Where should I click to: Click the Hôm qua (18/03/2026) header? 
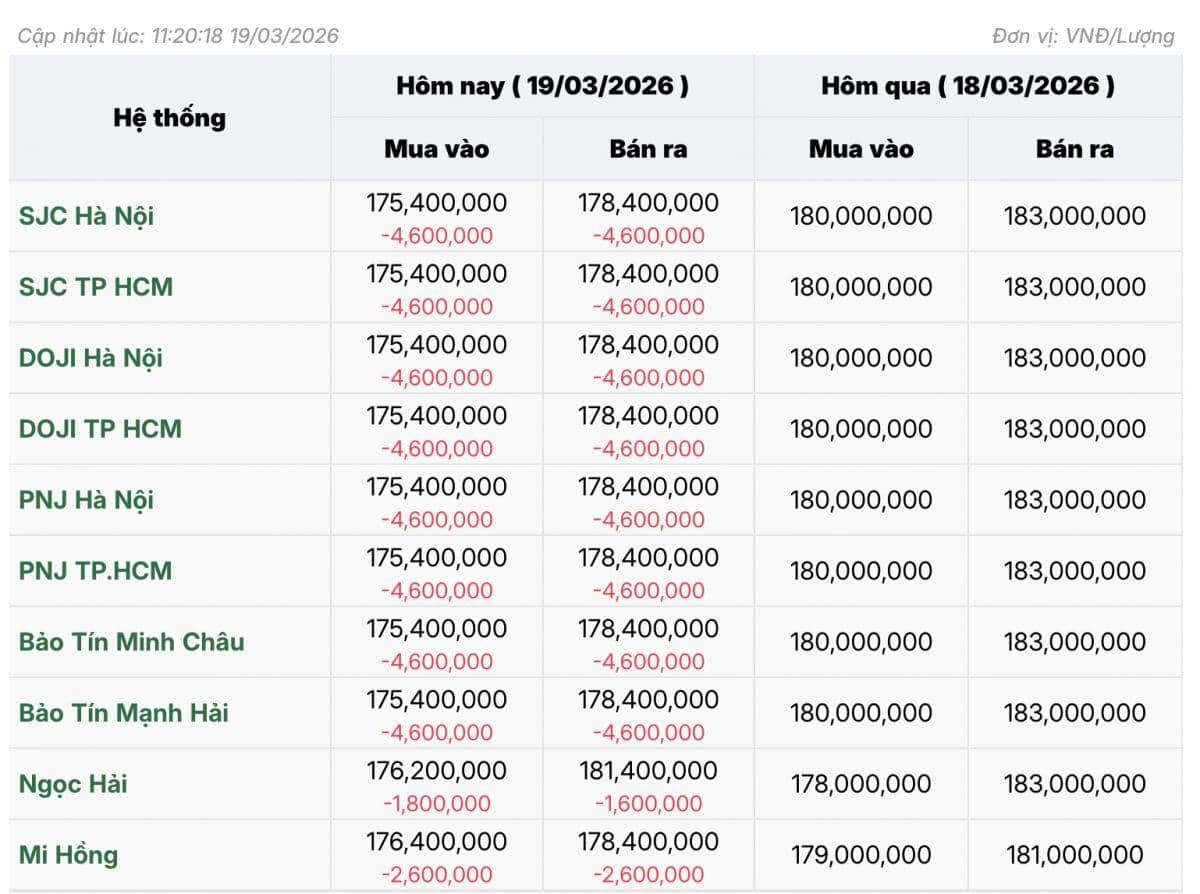(x=968, y=86)
